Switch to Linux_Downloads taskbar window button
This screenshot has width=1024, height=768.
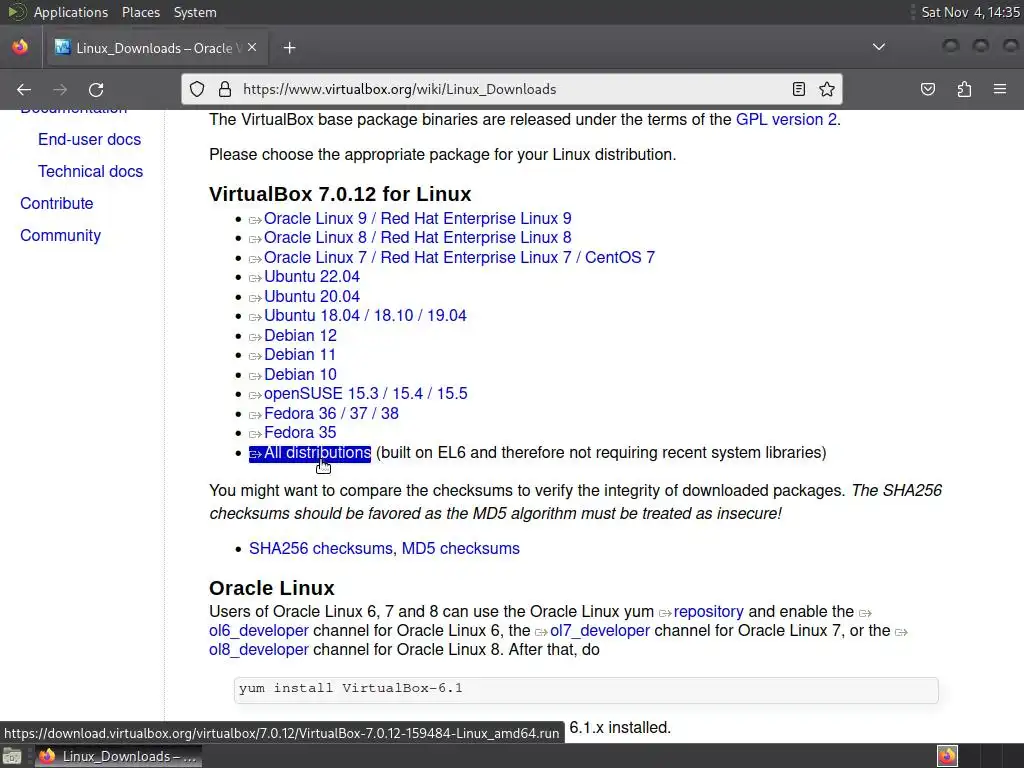coord(118,756)
